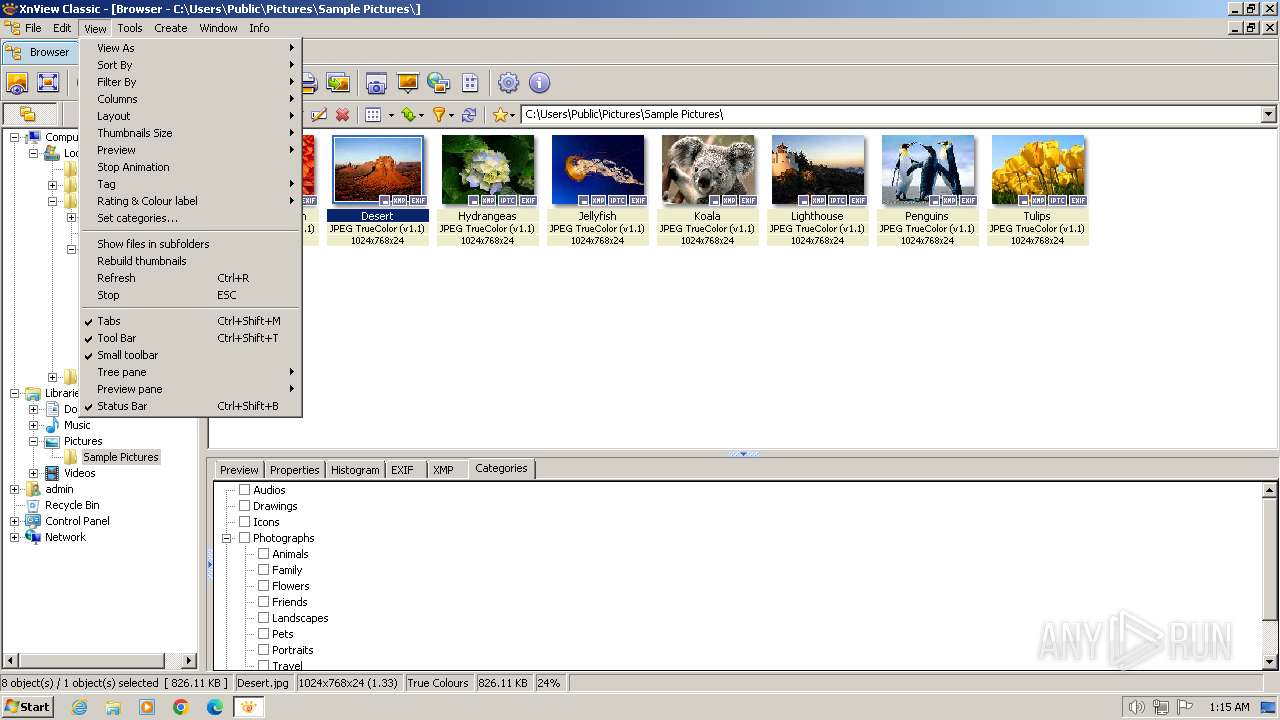Collapse the Pictures library node
Screen dimensions: 1280x720
coord(34,441)
